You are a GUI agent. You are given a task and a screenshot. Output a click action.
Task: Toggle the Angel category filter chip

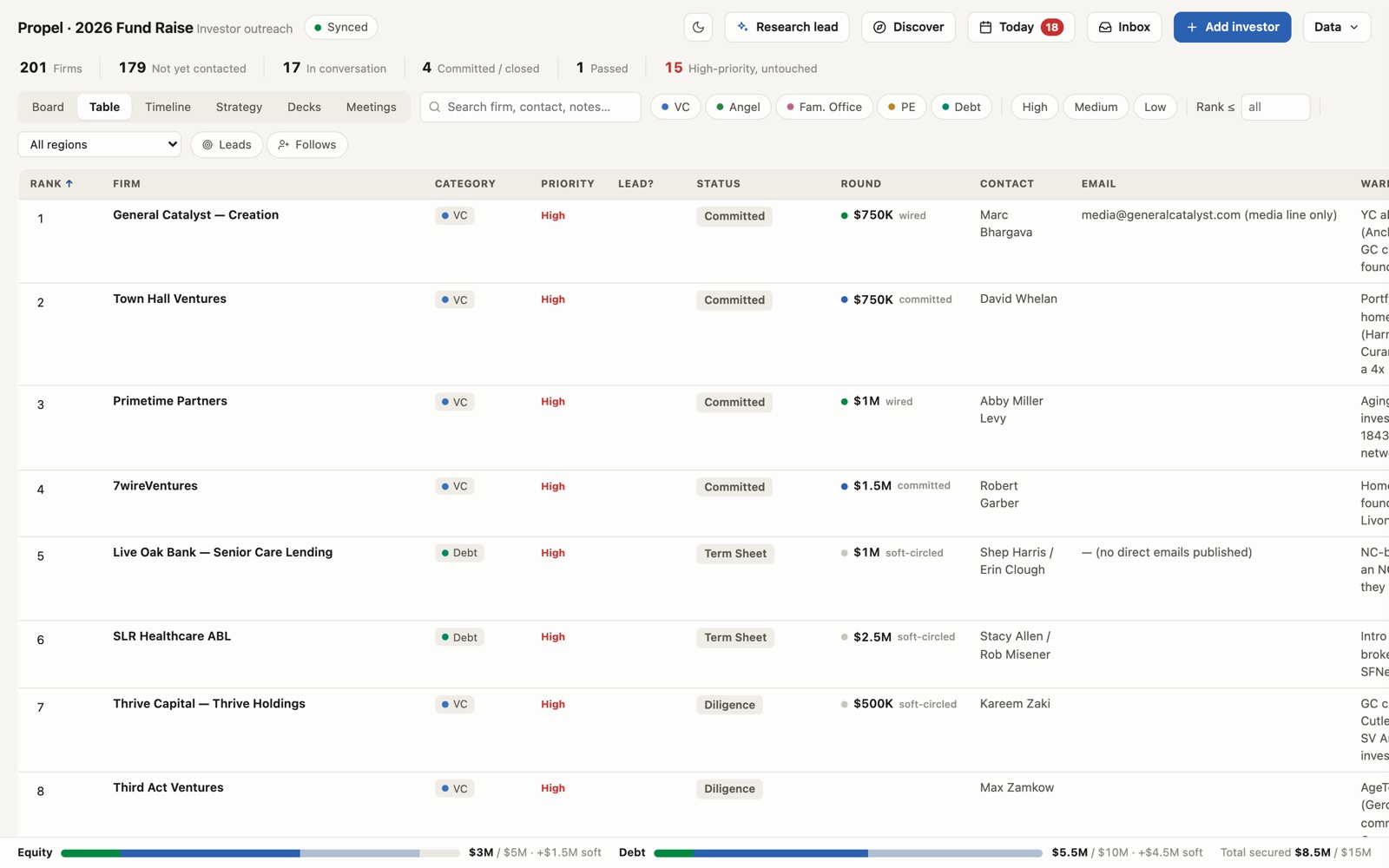point(738,107)
